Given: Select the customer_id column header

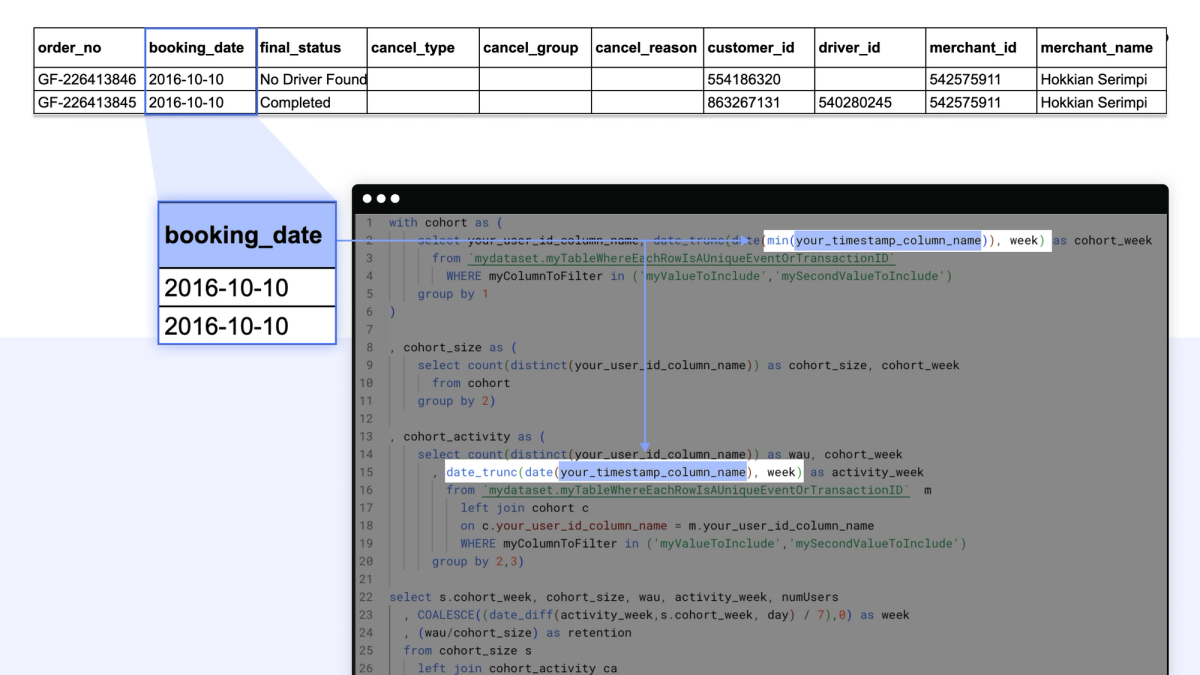Looking at the screenshot, I should click(751, 47).
